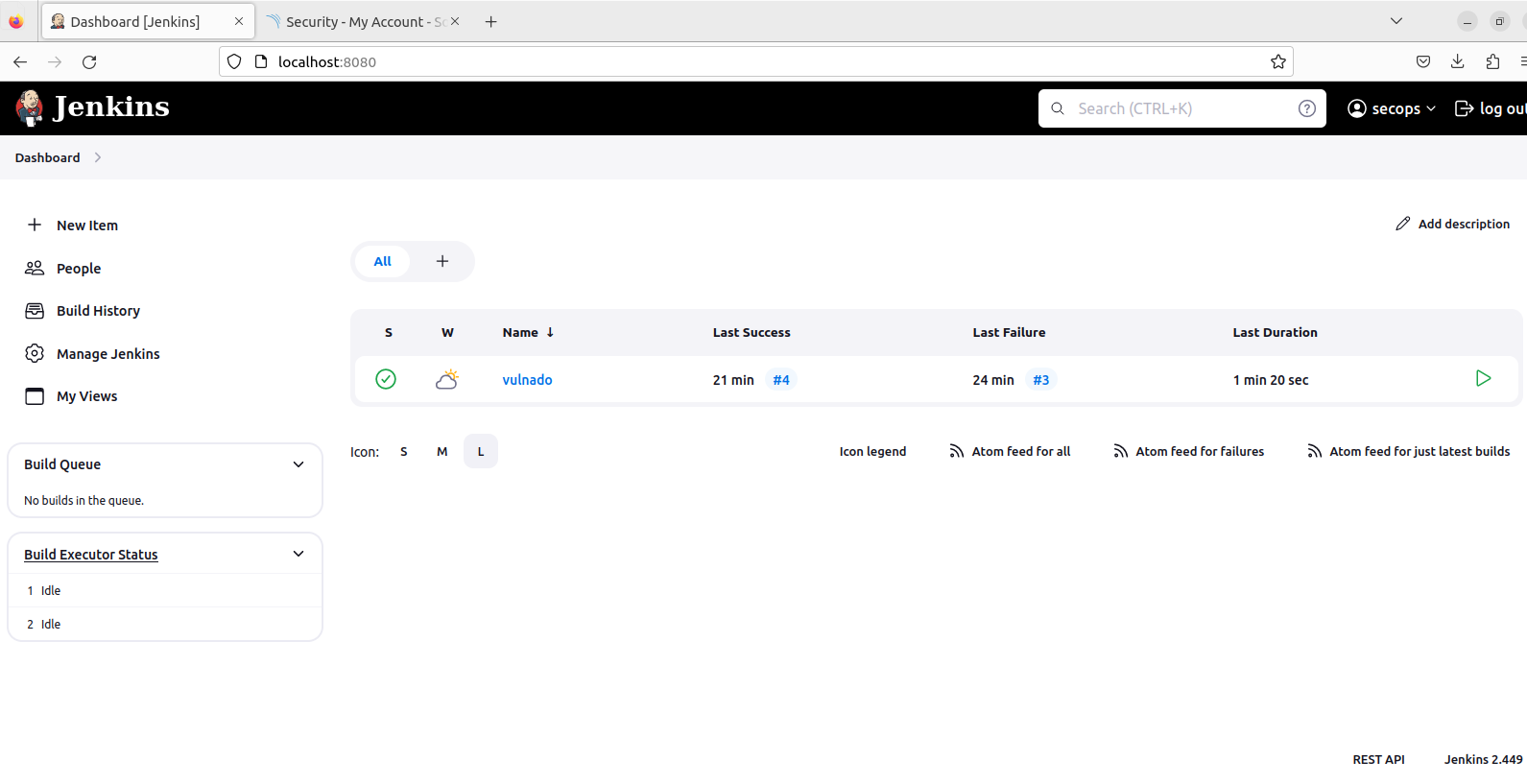Collapse the Build Executor Status panel
Viewport: 1527px width, 784px height.
click(298, 554)
